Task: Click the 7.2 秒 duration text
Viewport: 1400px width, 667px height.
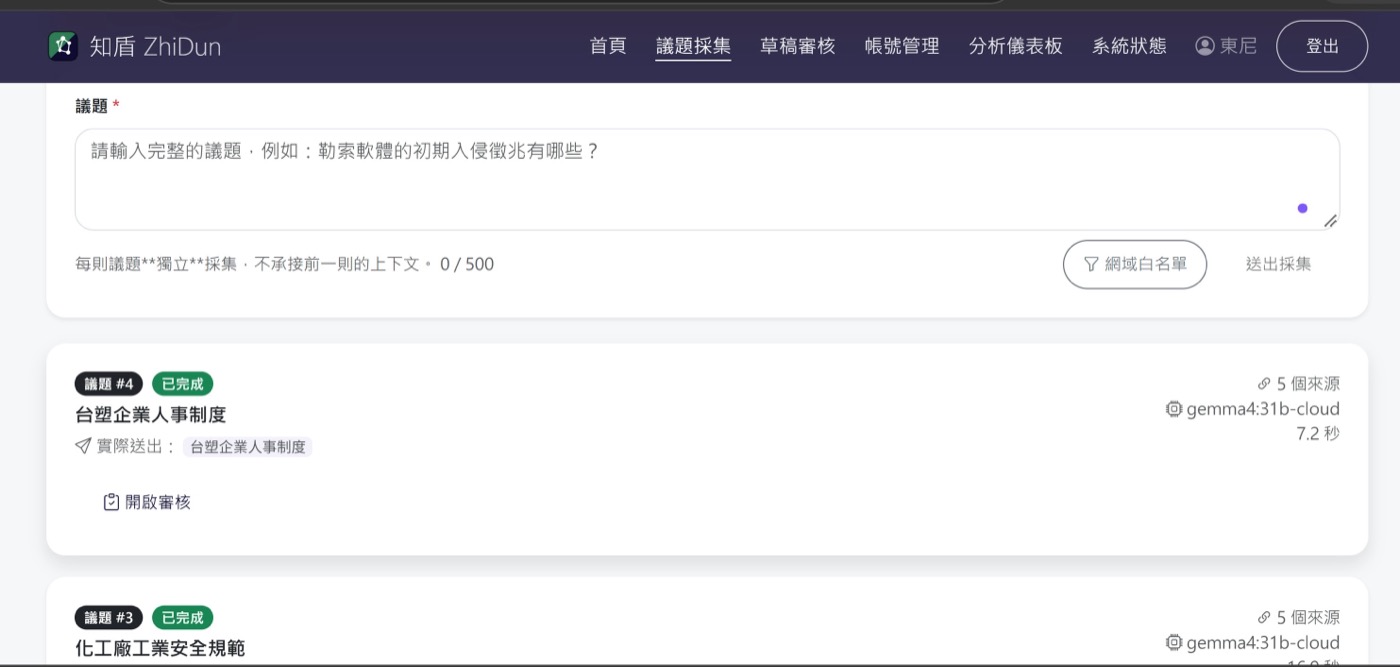Action: tap(1318, 433)
